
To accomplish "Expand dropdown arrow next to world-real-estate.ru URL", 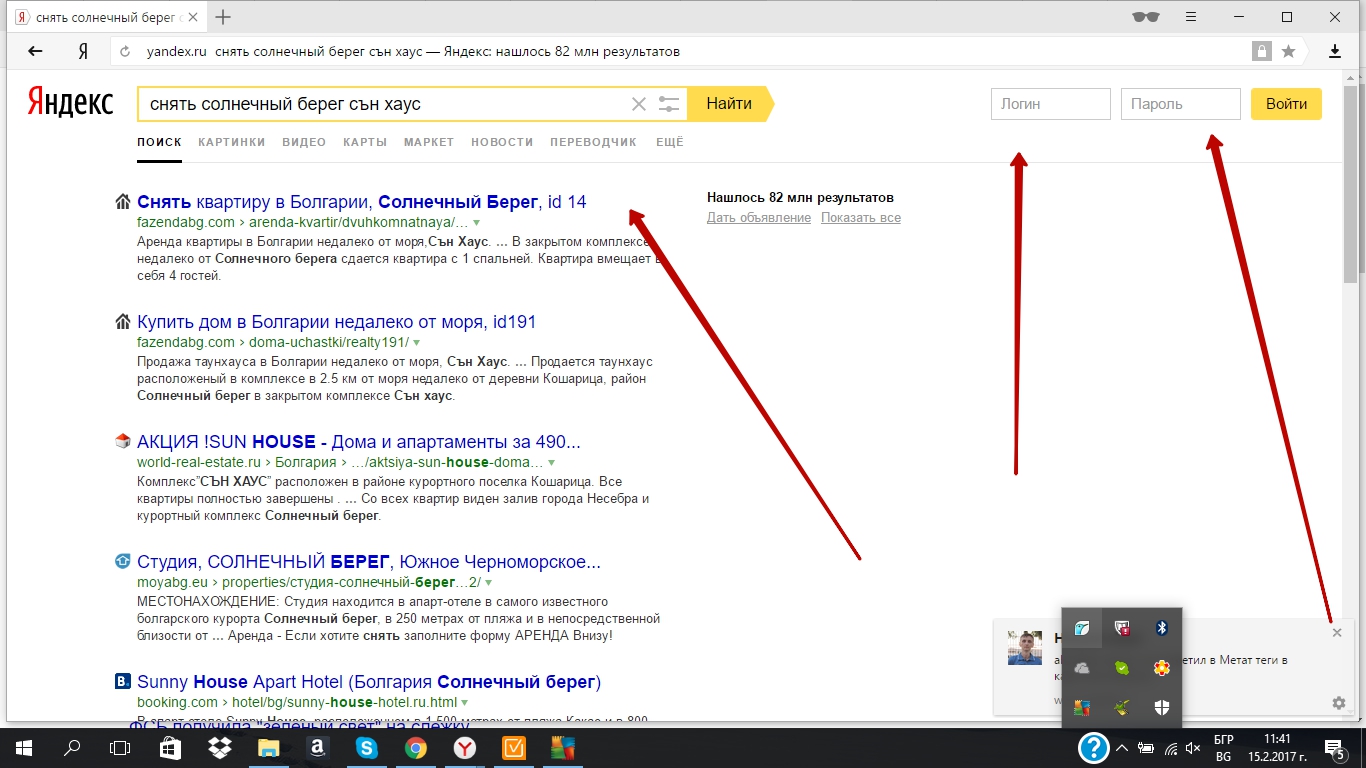I will [x=551, y=462].
